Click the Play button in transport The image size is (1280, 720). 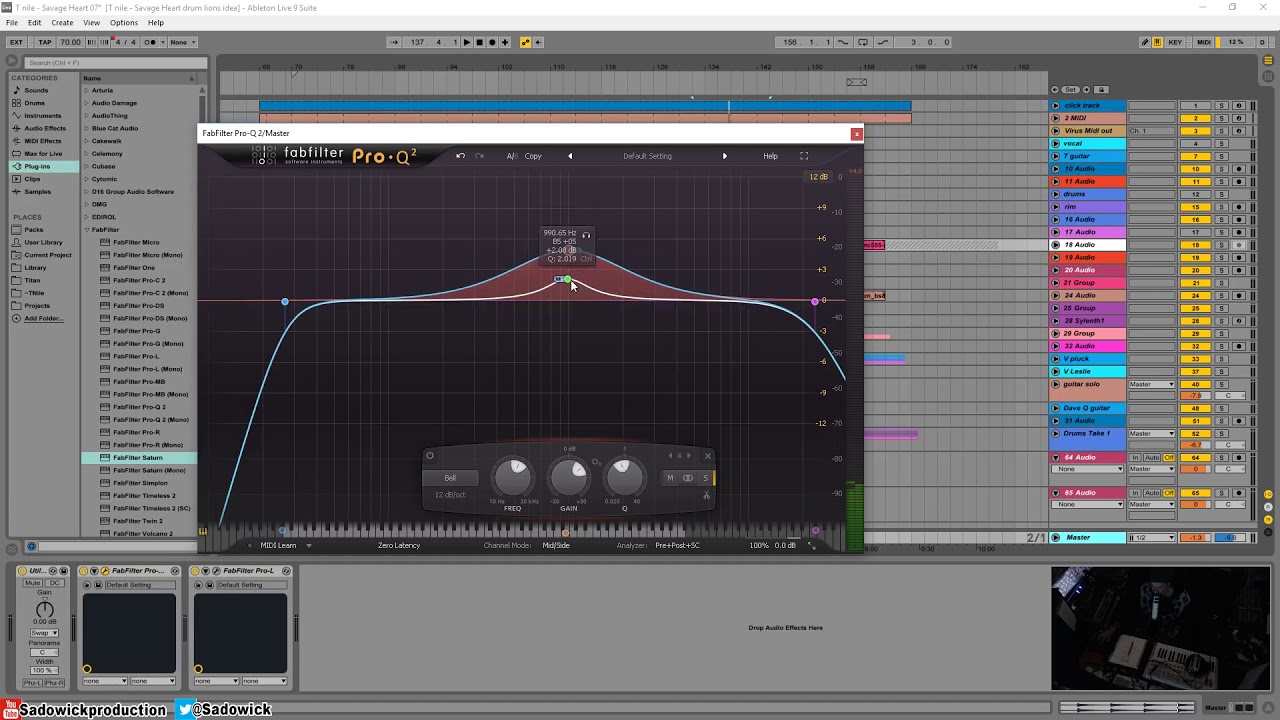click(466, 42)
